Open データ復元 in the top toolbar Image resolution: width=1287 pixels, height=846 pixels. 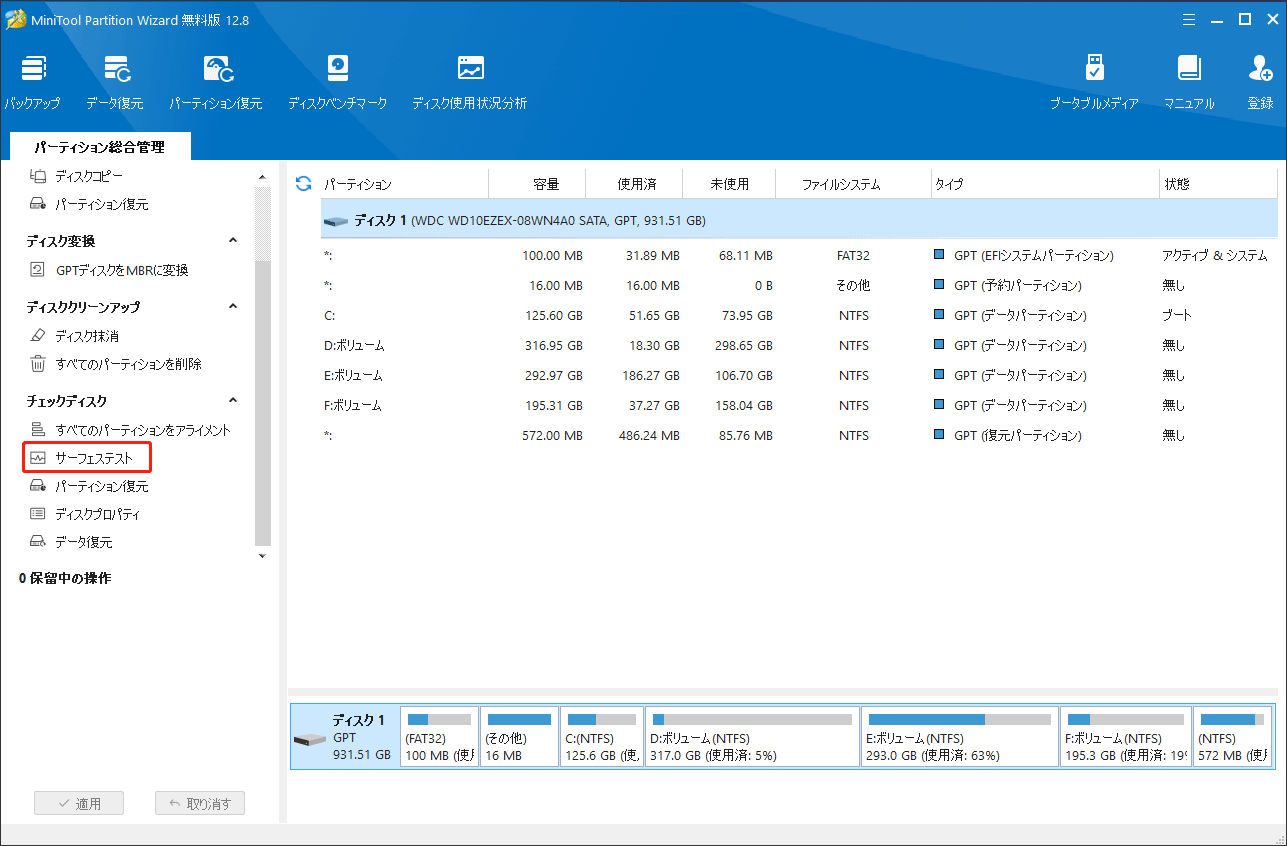115,82
